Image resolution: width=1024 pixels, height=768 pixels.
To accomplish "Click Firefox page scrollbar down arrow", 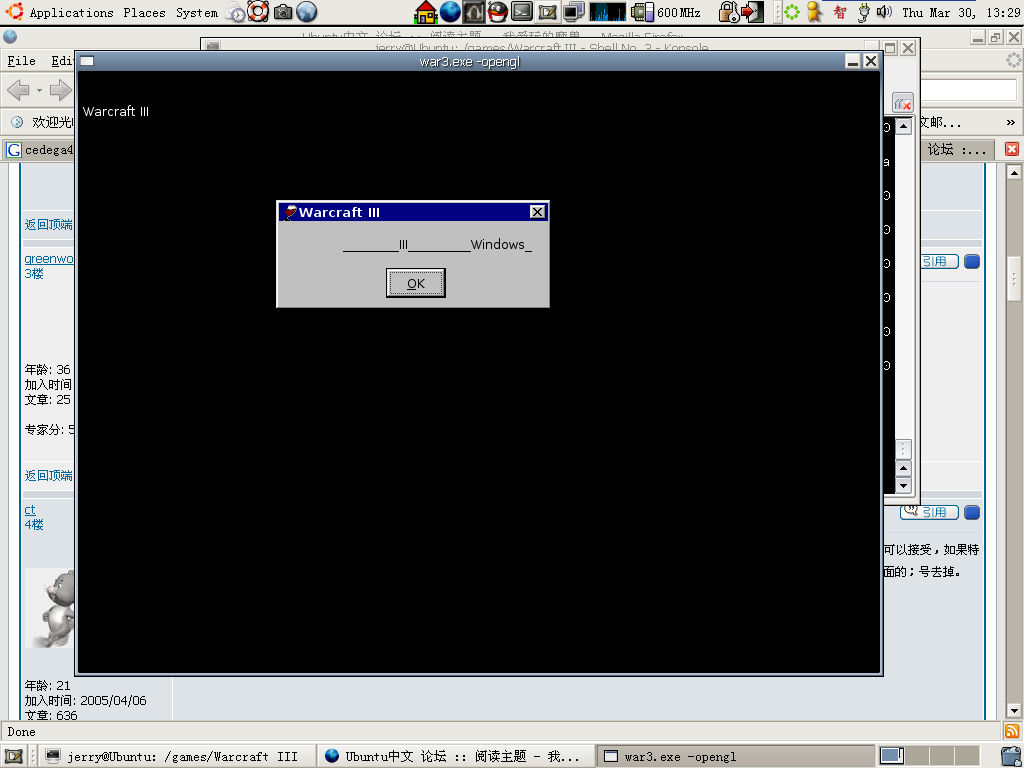I will [x=1014, y=711].
